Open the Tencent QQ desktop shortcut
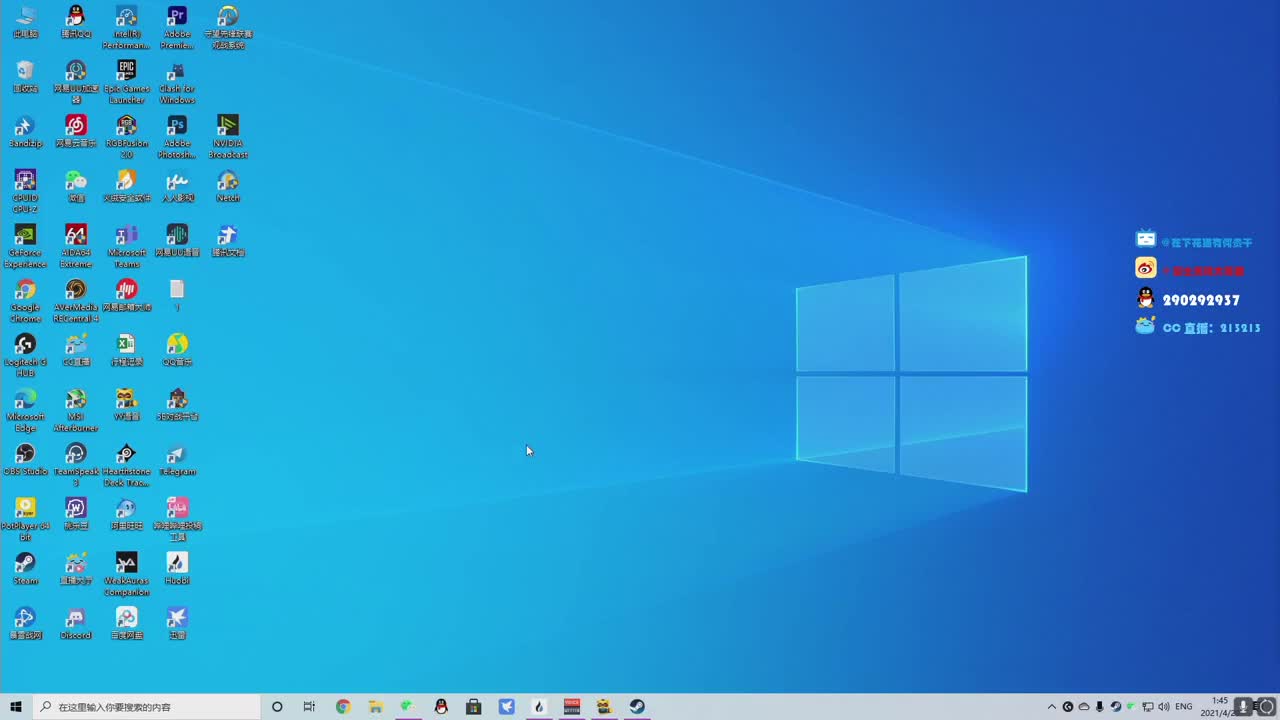 pyautogui.click(x=76, y=22)
